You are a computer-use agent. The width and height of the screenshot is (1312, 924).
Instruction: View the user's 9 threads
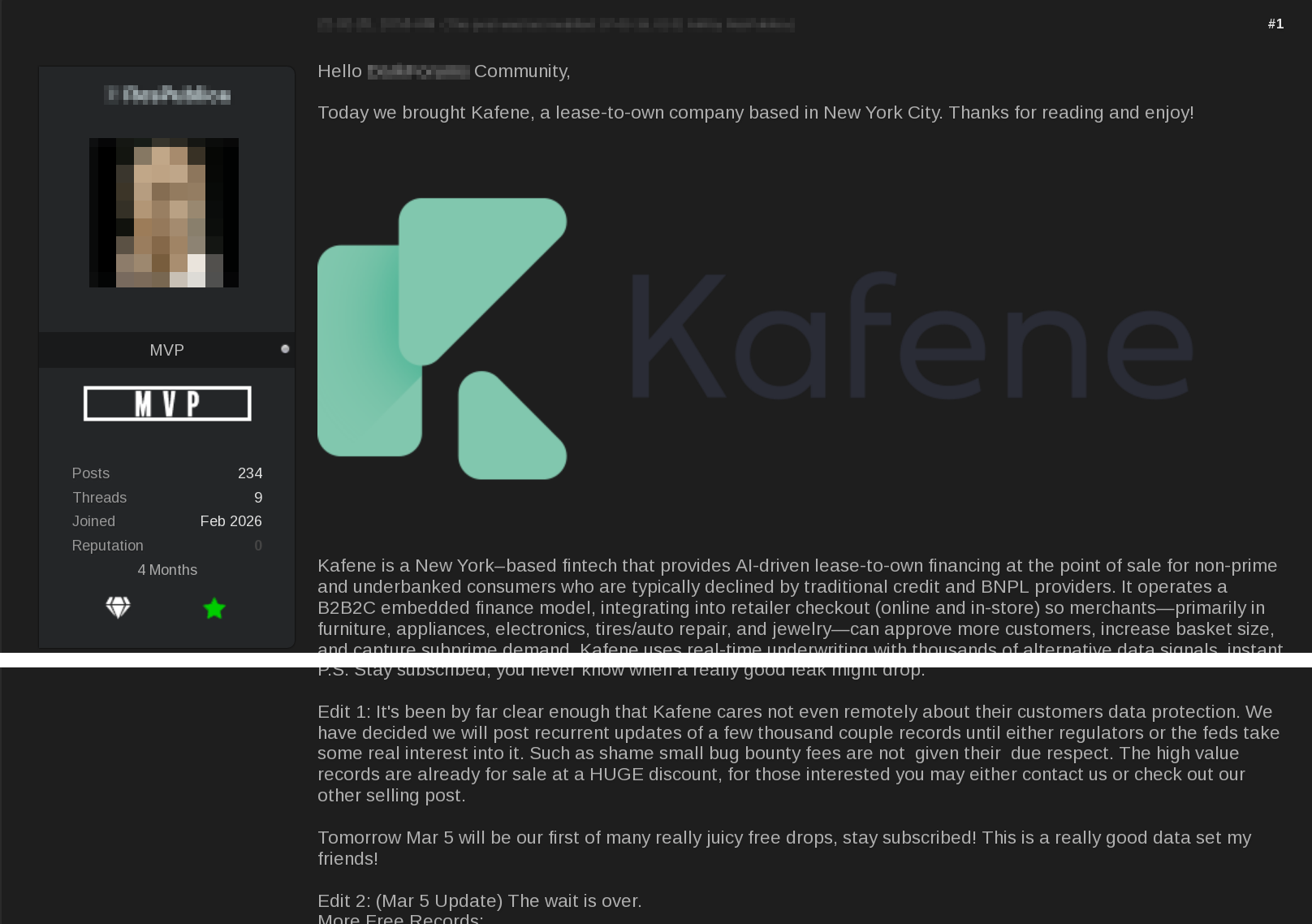coord(258,498)
